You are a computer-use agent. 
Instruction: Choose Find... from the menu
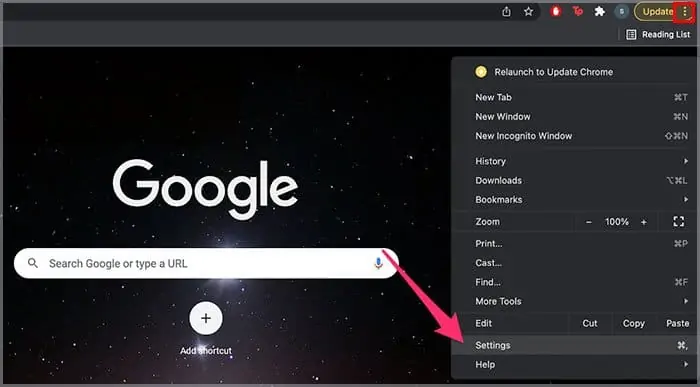coord(575,282)
